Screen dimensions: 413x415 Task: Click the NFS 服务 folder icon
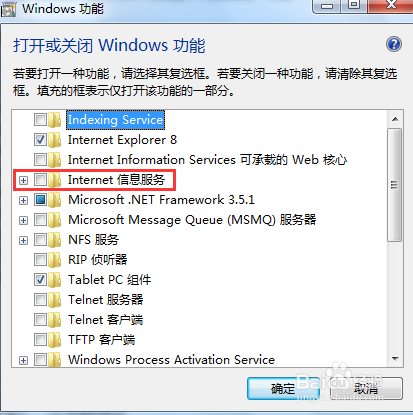(54, 240)
